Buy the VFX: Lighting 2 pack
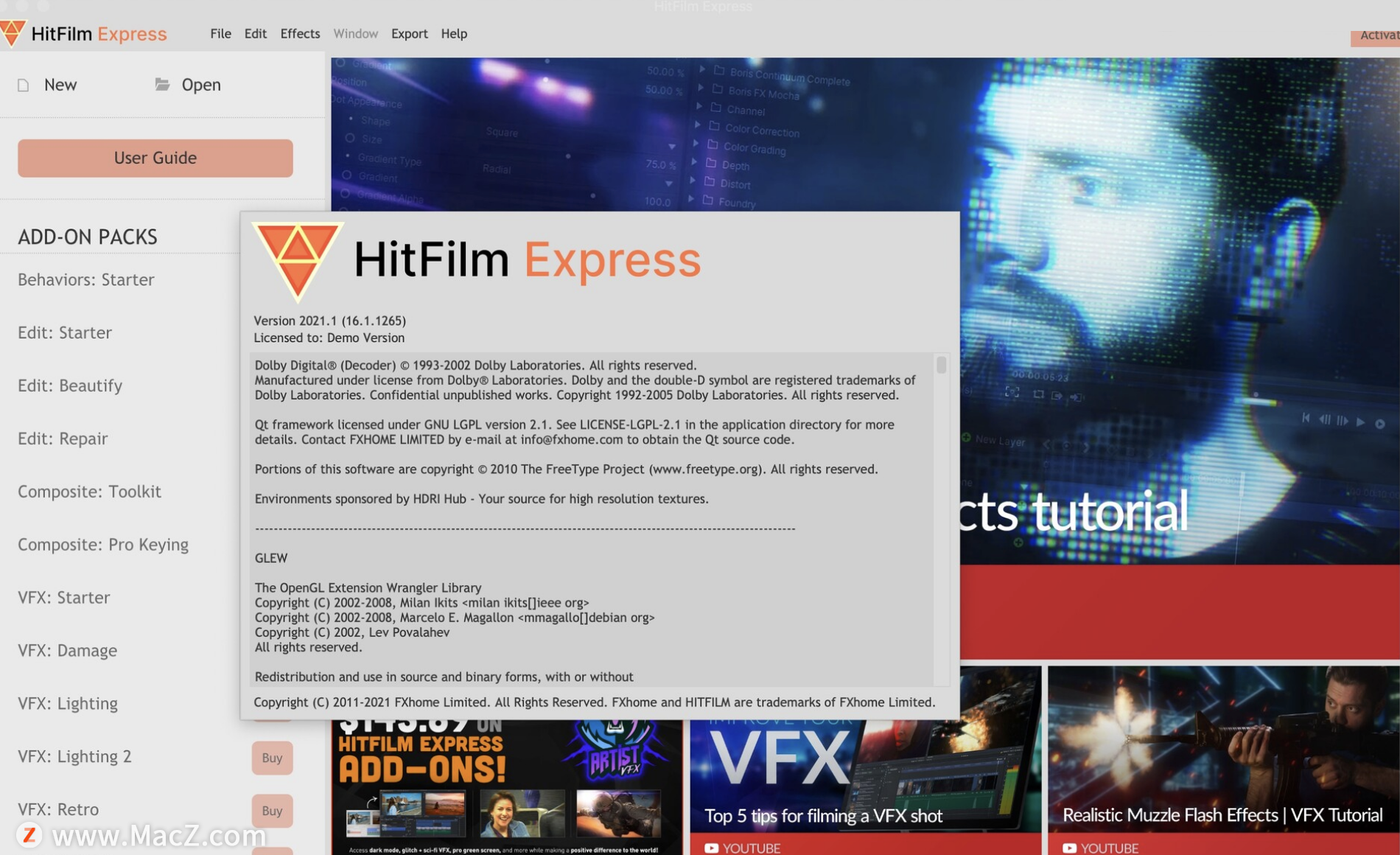This screenshot has width=1400, height=855. (272, 758)
